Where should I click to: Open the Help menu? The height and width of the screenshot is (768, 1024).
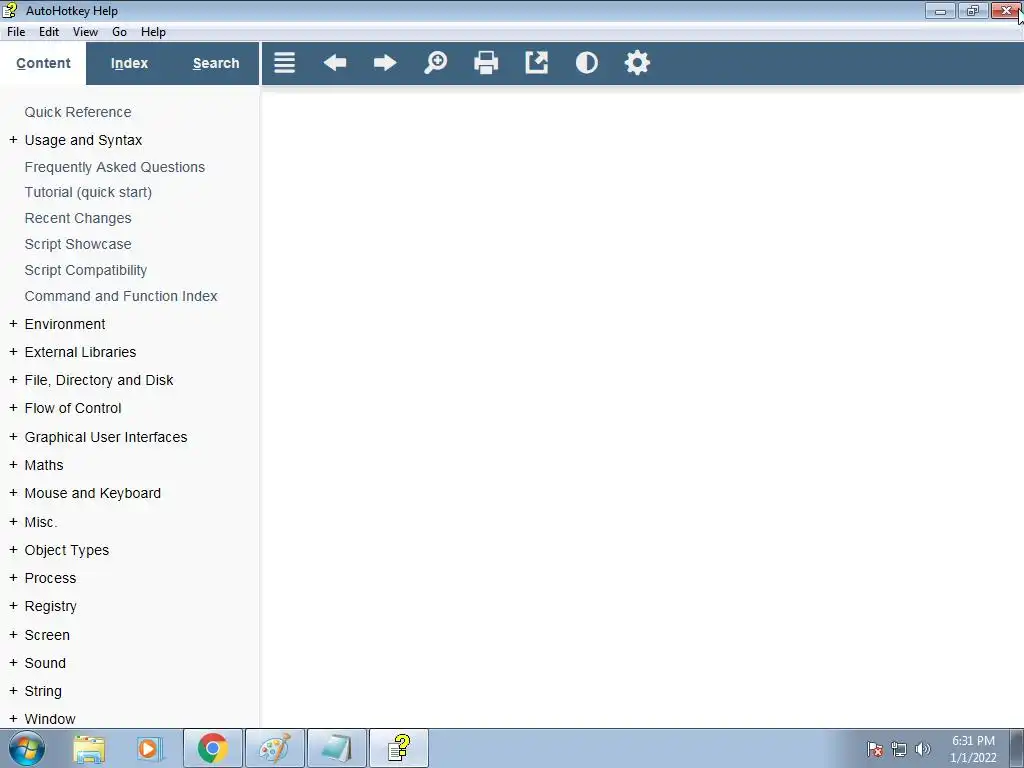pyautogui.click(x=153, y=32)
